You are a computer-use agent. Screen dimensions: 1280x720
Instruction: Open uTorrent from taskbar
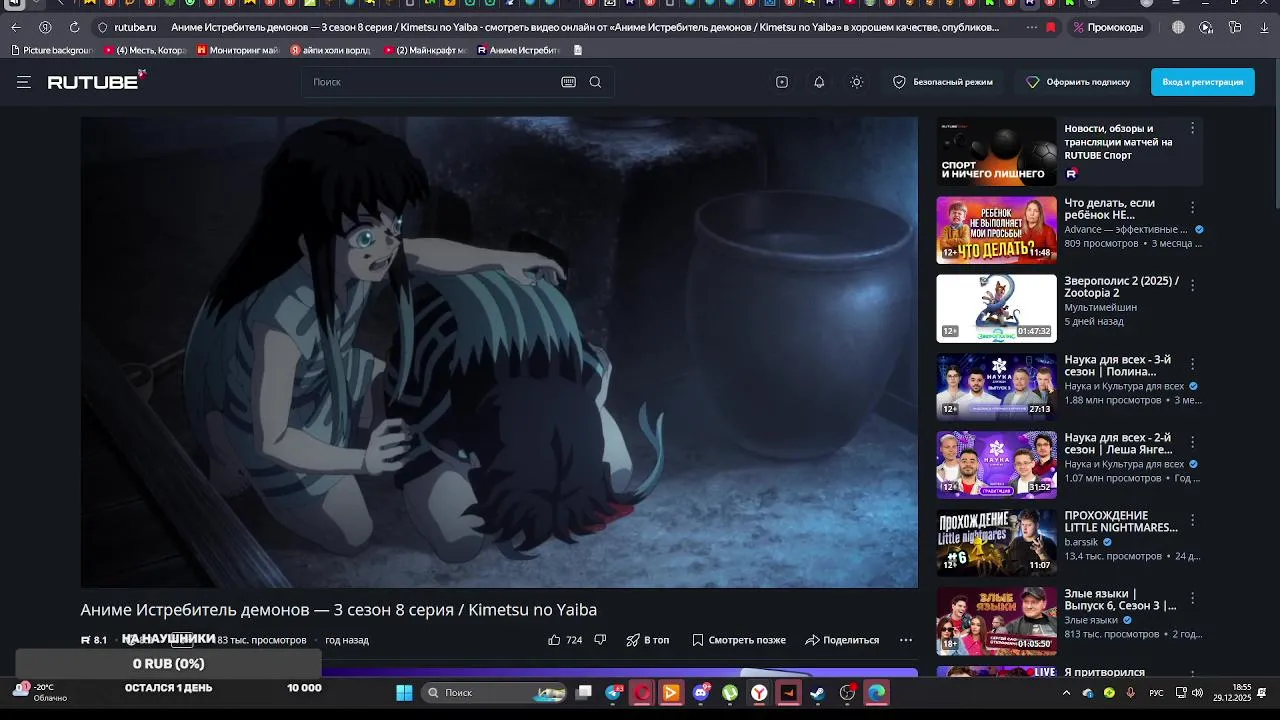(730, 692)
